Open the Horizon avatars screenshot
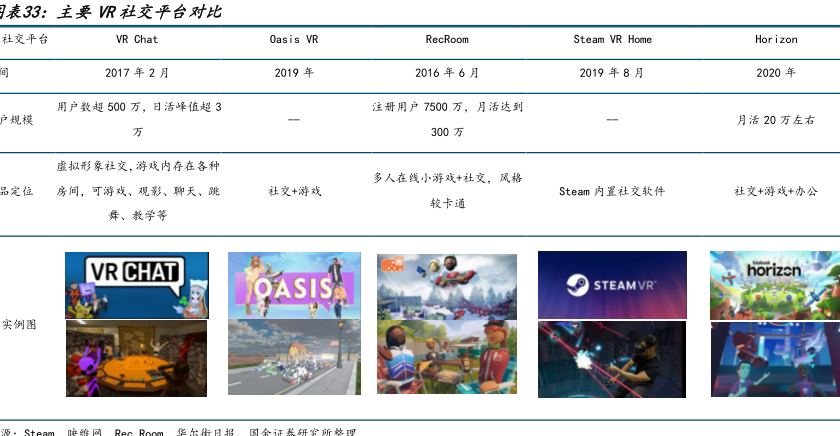The height and width of the screenshot is (436, 840). pyautogui.click(x=776, y=359)
